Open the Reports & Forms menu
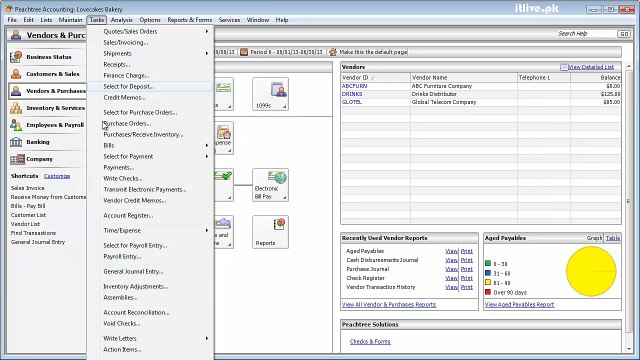640x360 pixels. (x=189, y=20)
